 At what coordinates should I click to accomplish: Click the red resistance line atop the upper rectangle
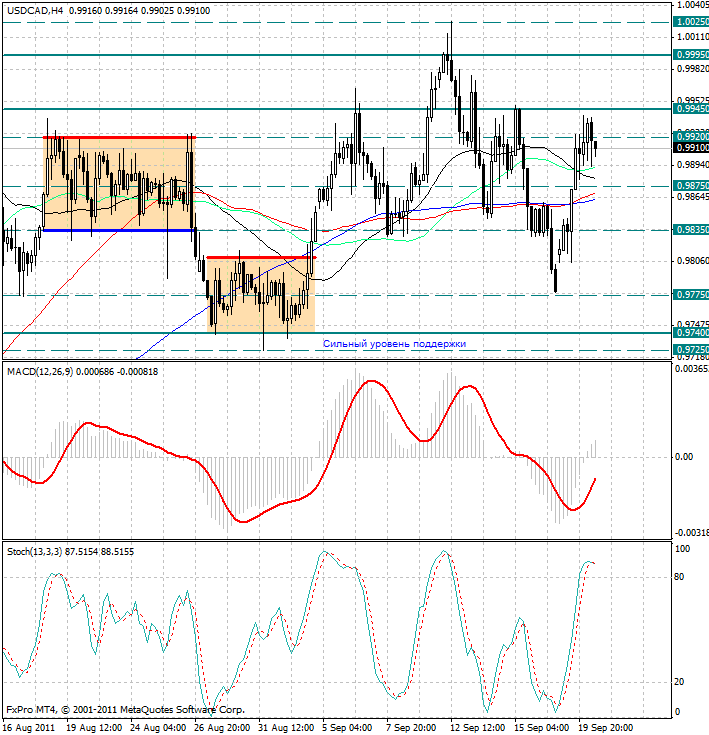118,137
